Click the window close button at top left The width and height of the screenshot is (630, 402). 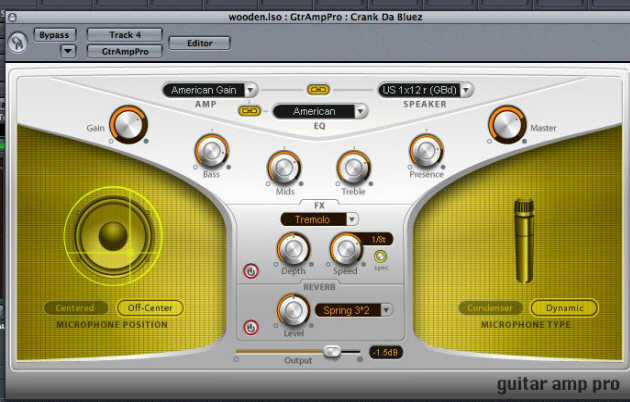click(x=12, y=17)
